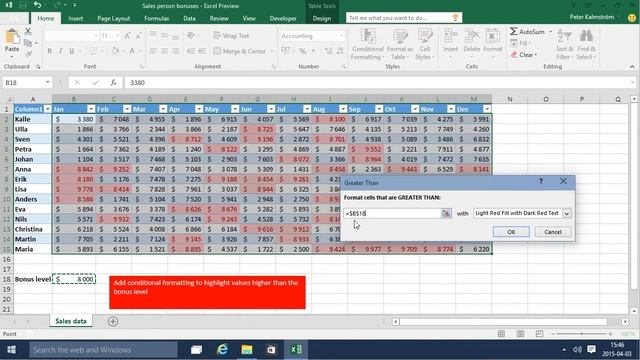The width and height of the screenshot is (640, 360).
Task: Switch to Page Layout view icon
Action: [520, 334]
